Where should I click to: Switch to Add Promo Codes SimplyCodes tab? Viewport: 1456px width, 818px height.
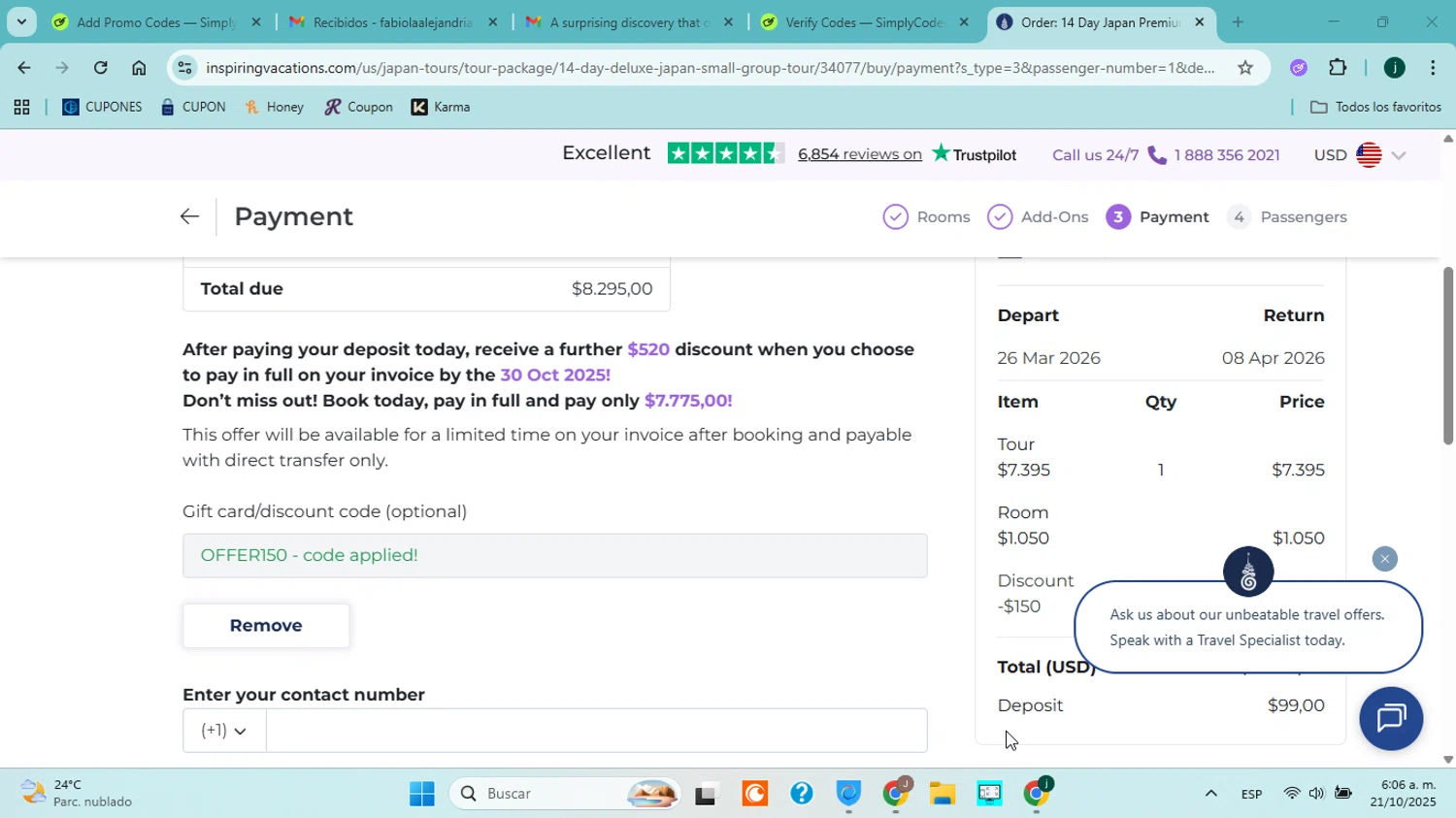(155, 21)
